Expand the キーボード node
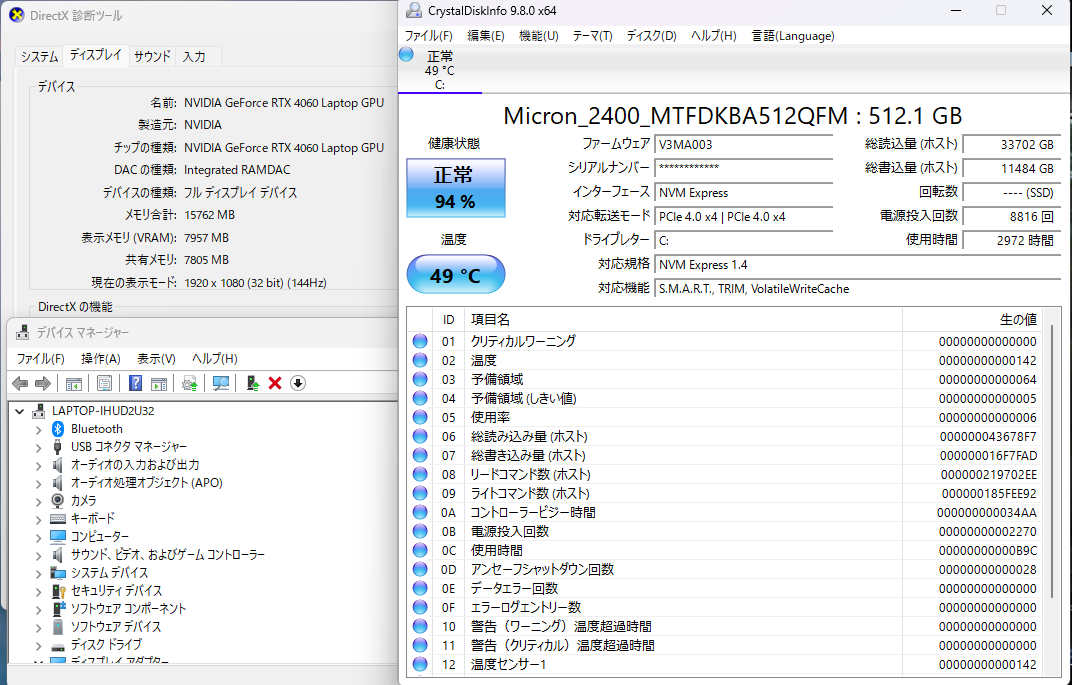The height and width of the screenshot is (685, 1072). (x=38, y=519)
